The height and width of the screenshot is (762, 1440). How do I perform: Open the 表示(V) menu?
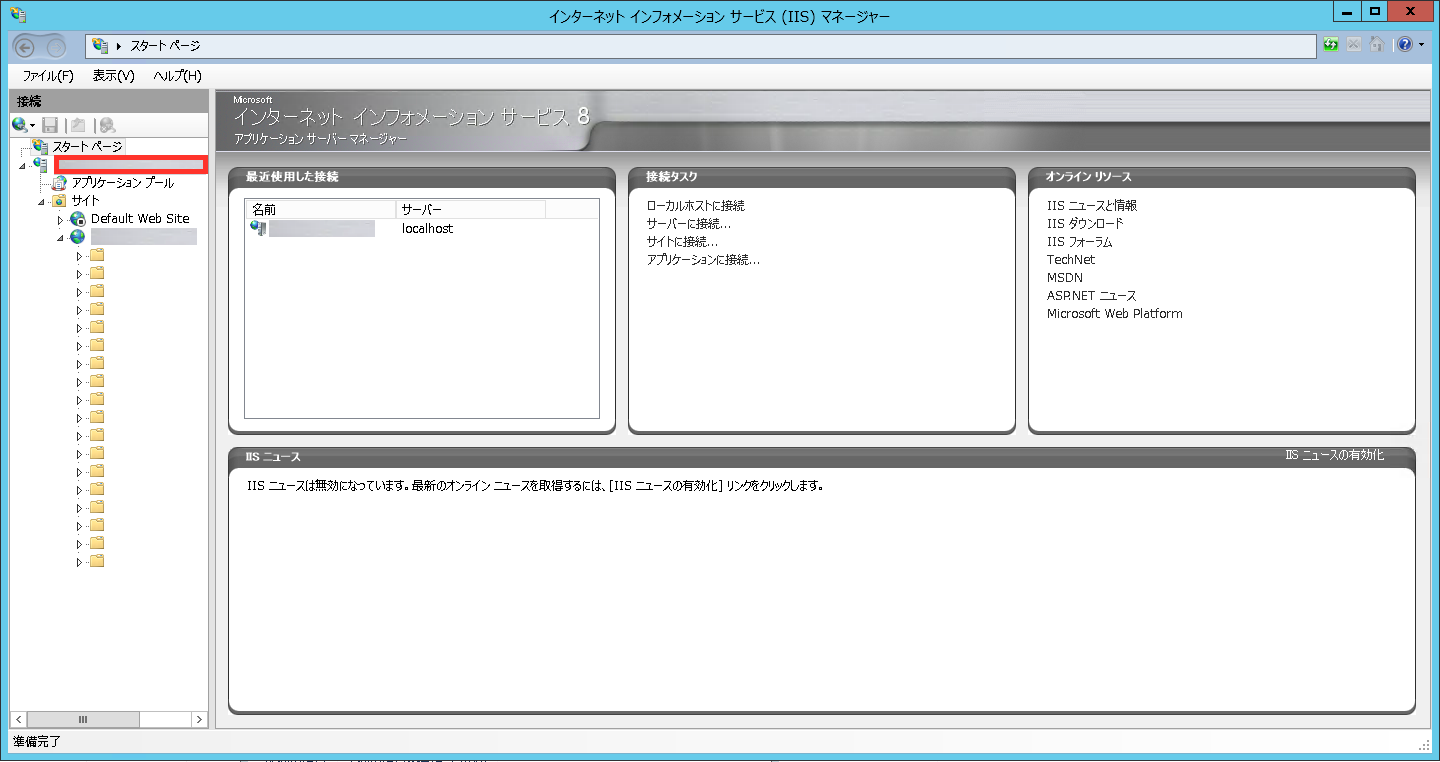point(113,76)
